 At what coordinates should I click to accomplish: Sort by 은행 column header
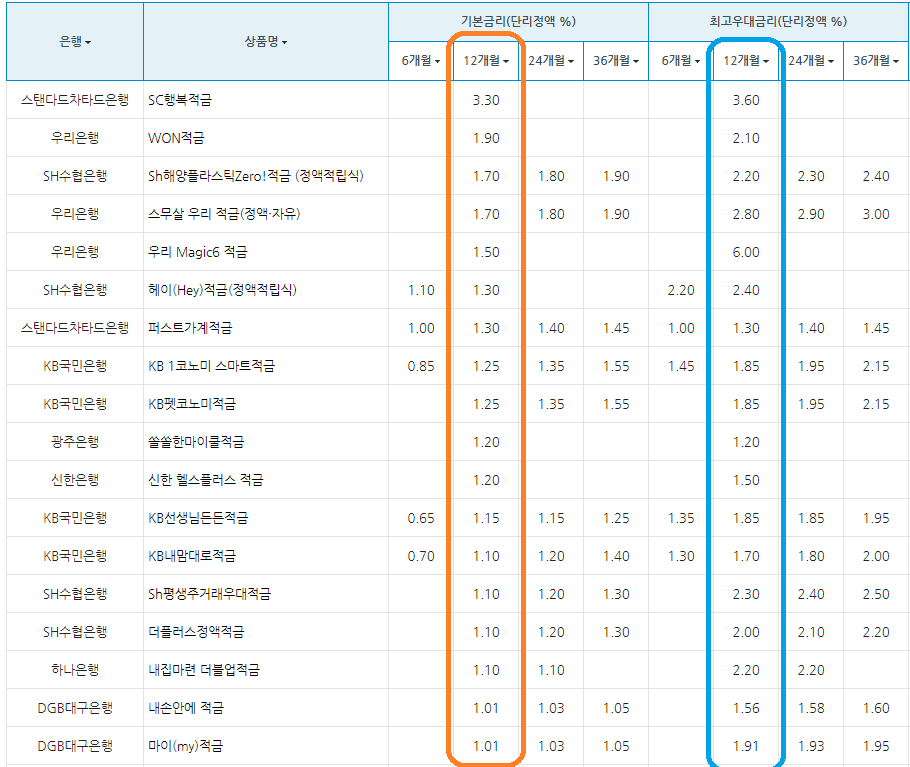click(x=75, y=42)
